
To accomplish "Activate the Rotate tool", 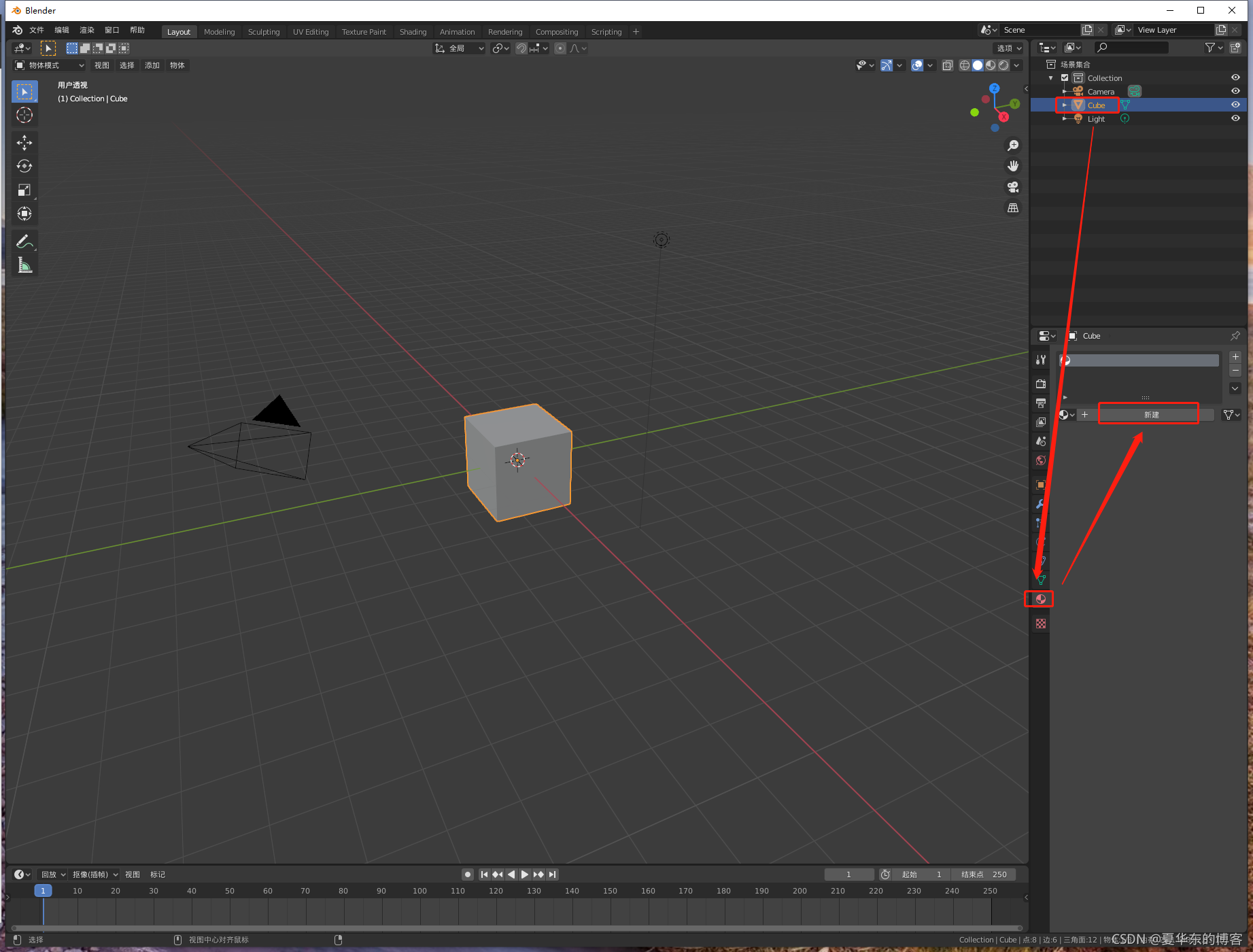I will [24, 166].
